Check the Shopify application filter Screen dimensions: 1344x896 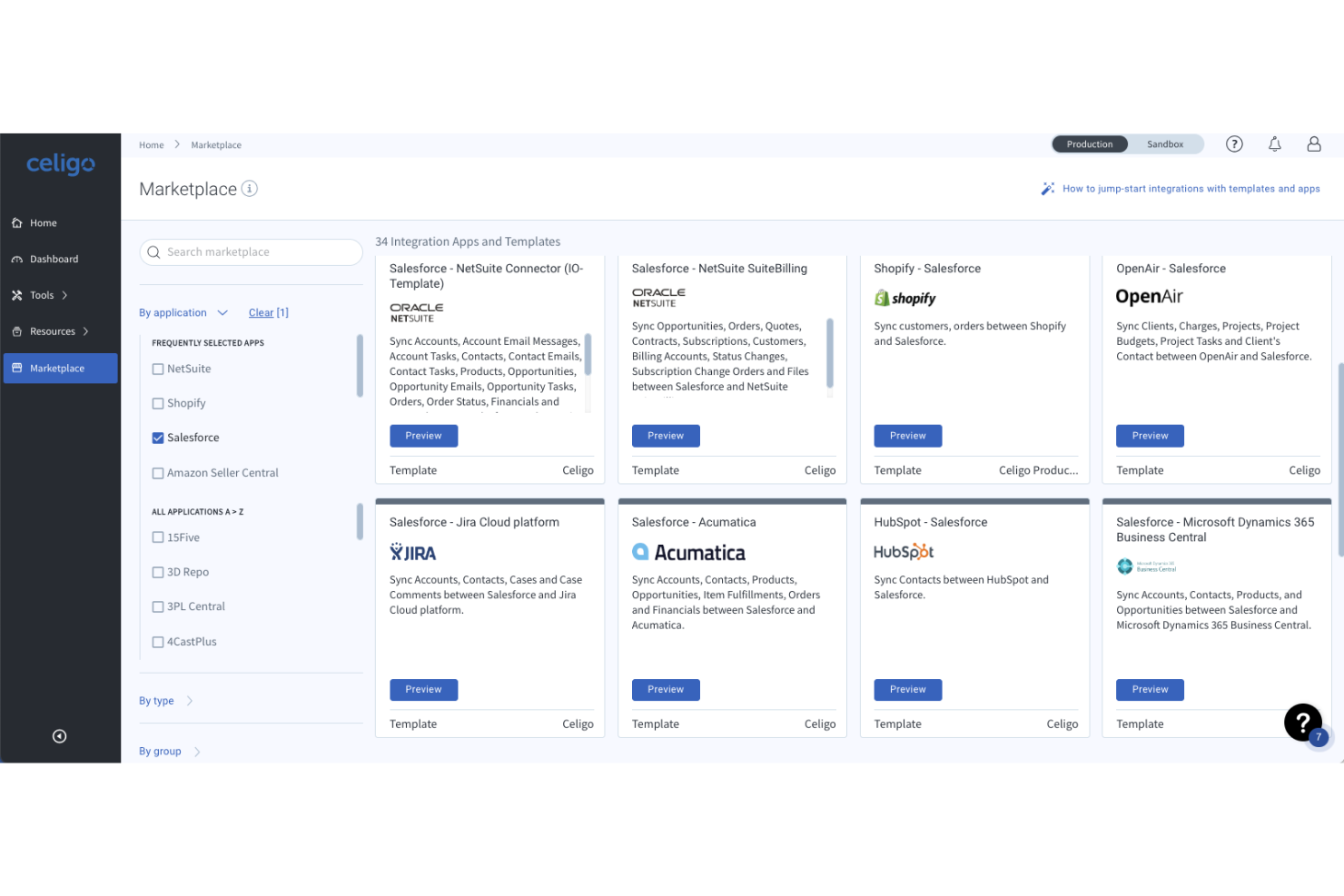tap(158, 403)
